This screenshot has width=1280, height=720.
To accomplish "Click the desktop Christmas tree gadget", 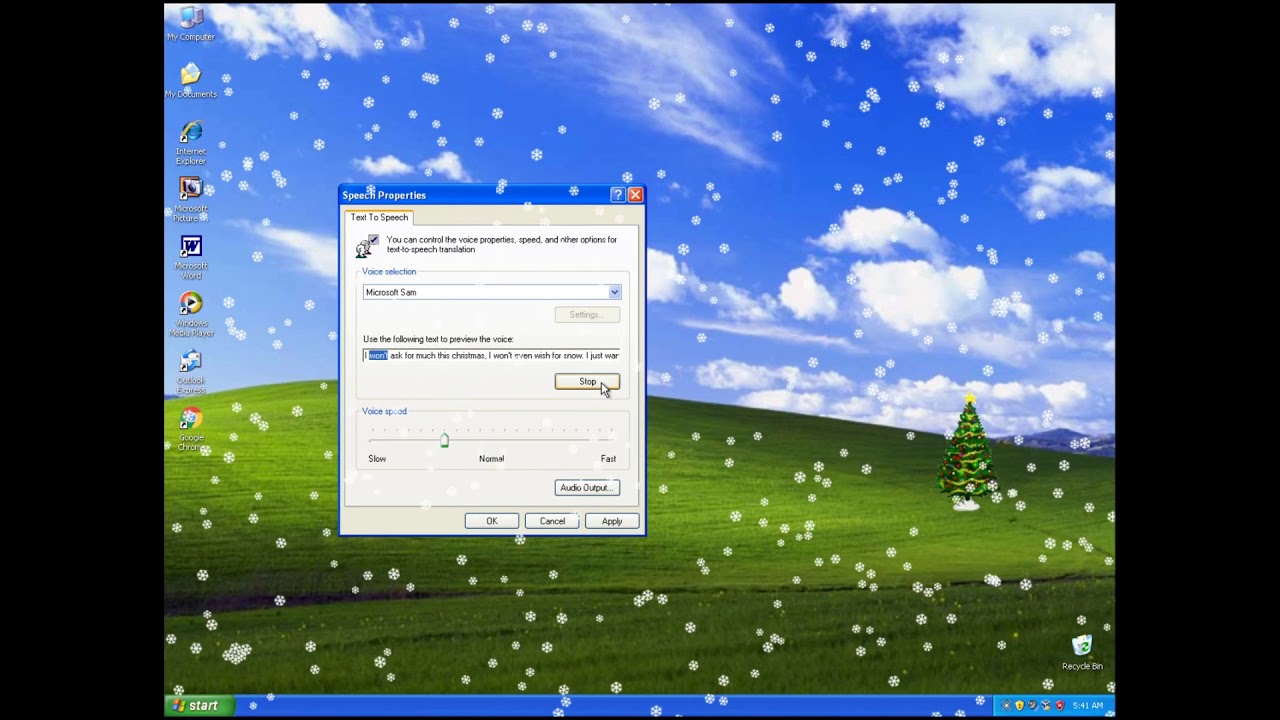I will tap(966, 453).
